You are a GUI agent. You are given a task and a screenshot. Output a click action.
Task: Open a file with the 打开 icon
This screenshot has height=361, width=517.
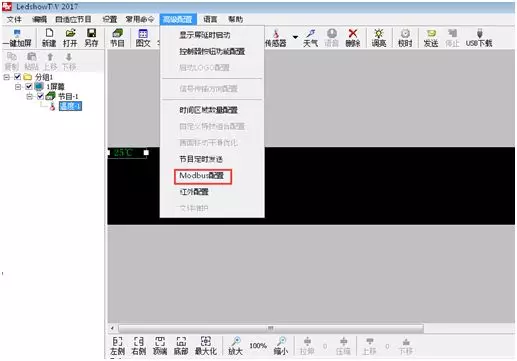70,38
